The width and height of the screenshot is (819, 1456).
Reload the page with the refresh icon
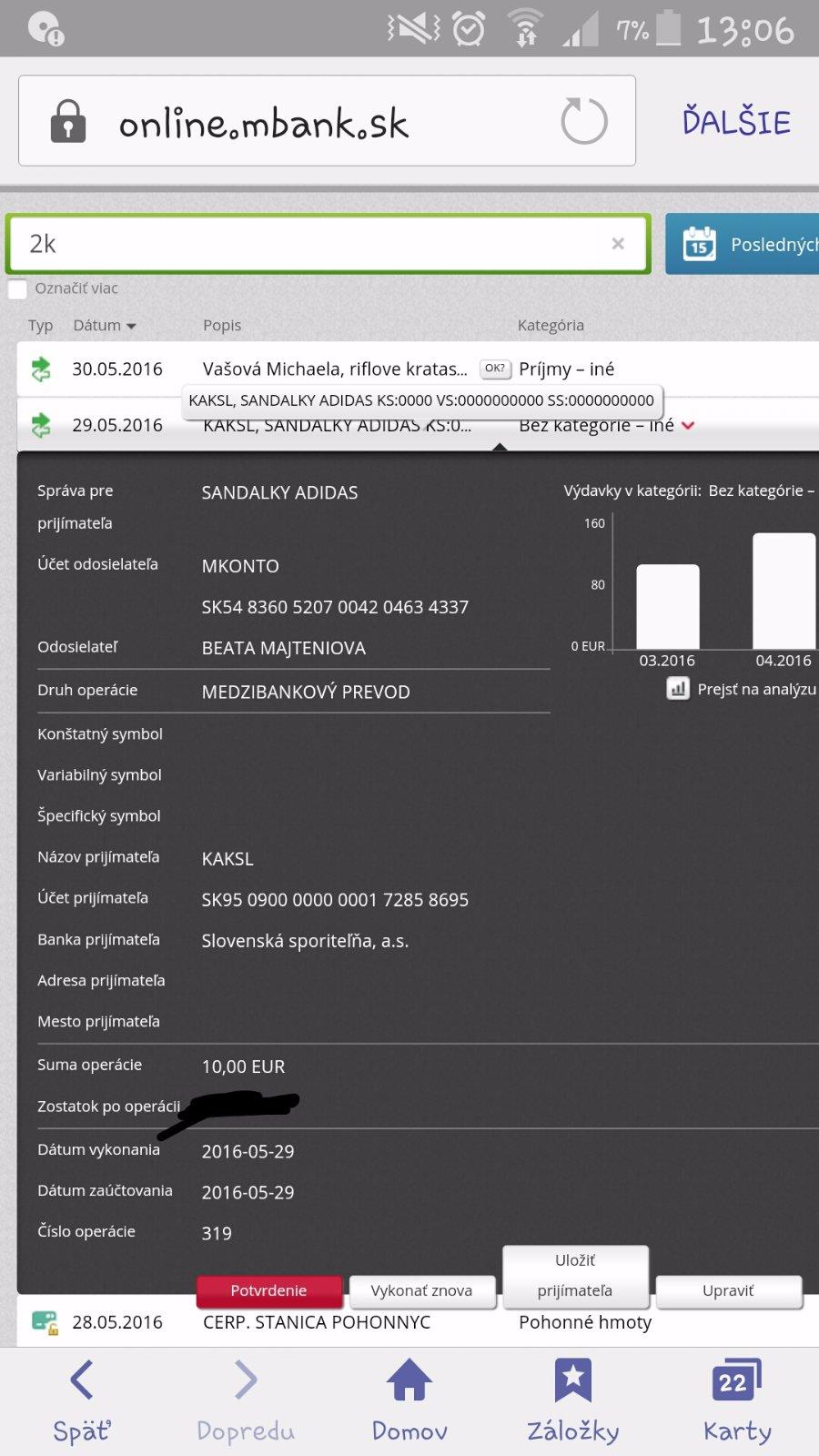(x=583, y=121)
